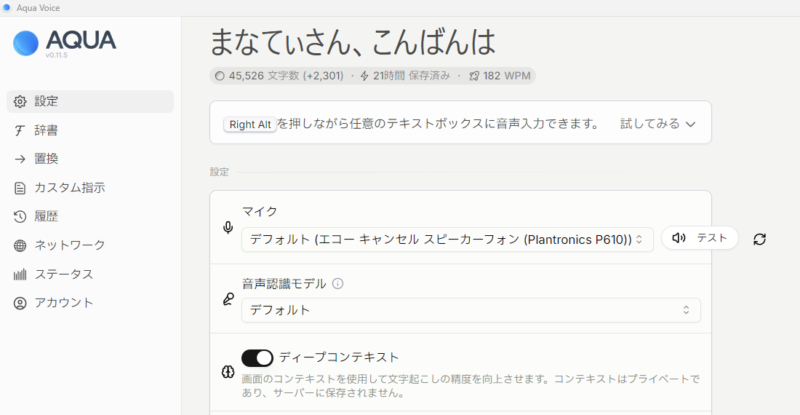Click the status (ステータス) bar chart icon
The image size is (800, 415).
pyautogui.click(x=20, y=274)
